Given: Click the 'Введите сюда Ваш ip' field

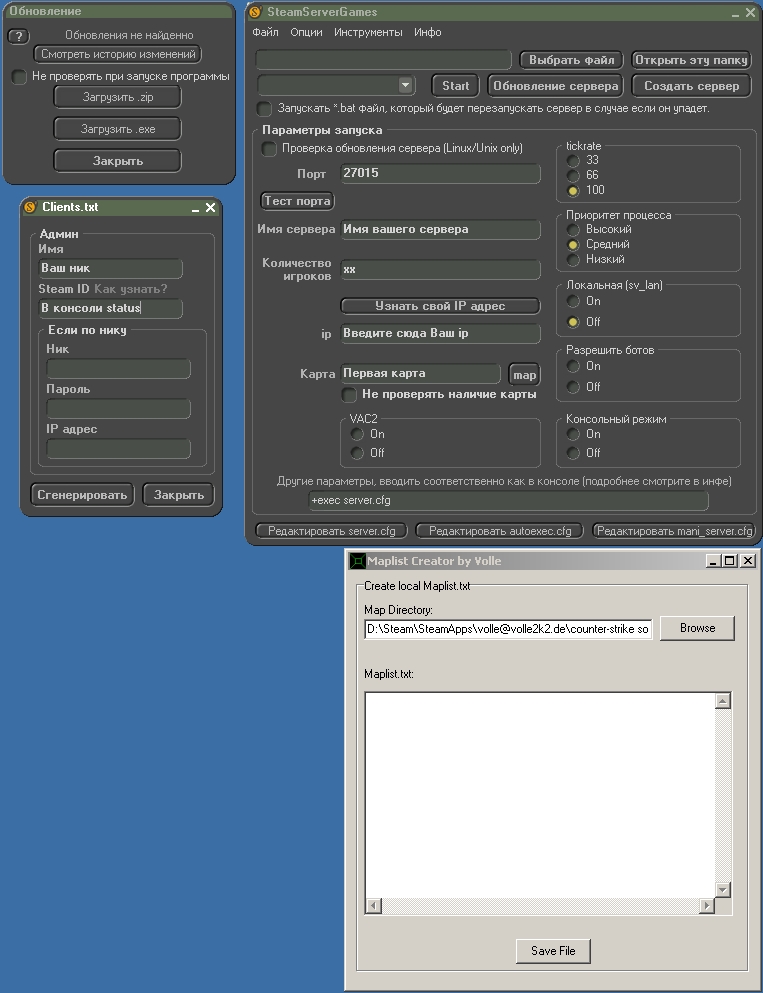Looking at the screenshot, I should pyautogui.click(x=441, y=334).
